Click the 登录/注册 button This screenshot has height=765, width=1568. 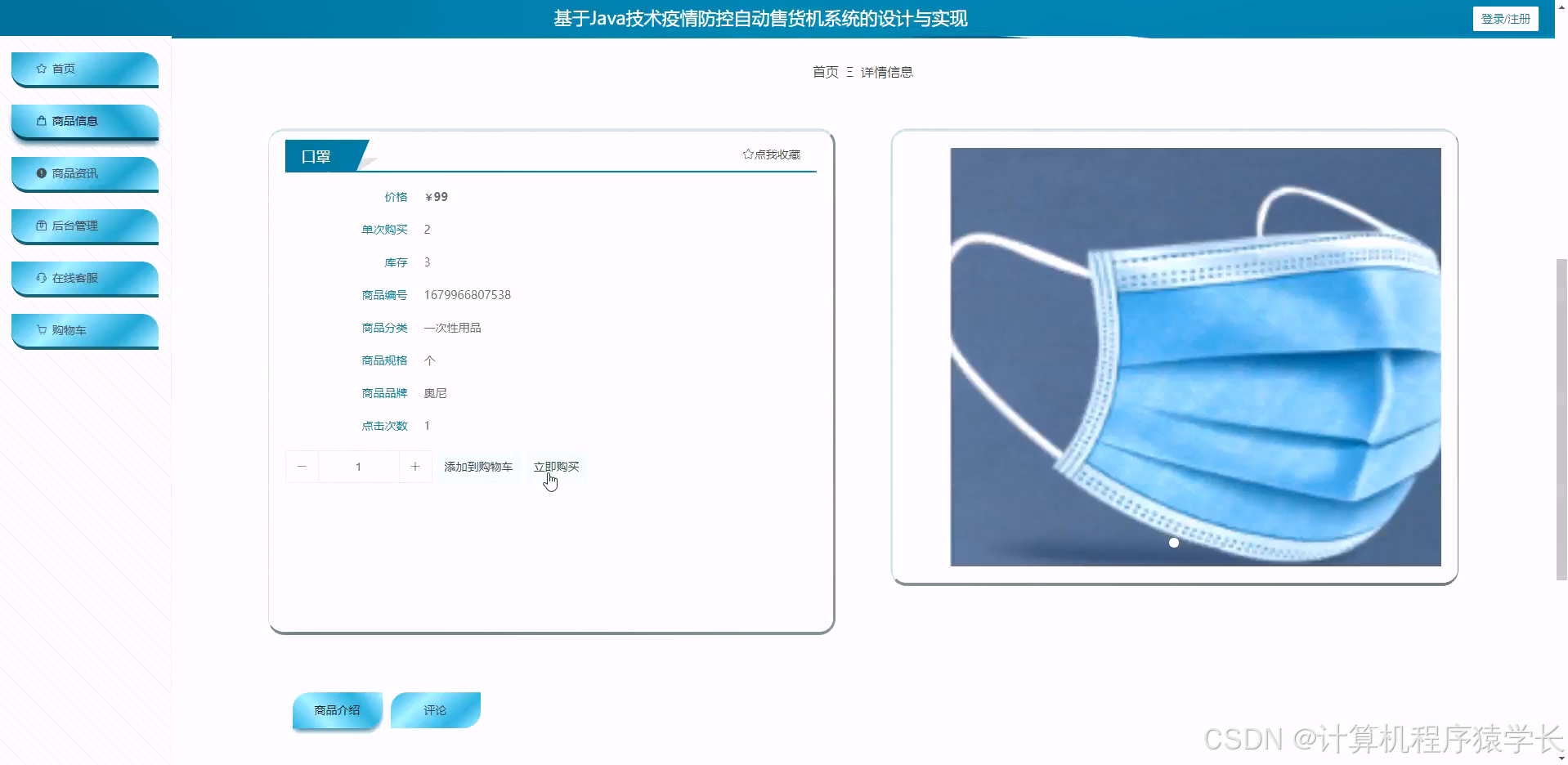pos(1505,18)
